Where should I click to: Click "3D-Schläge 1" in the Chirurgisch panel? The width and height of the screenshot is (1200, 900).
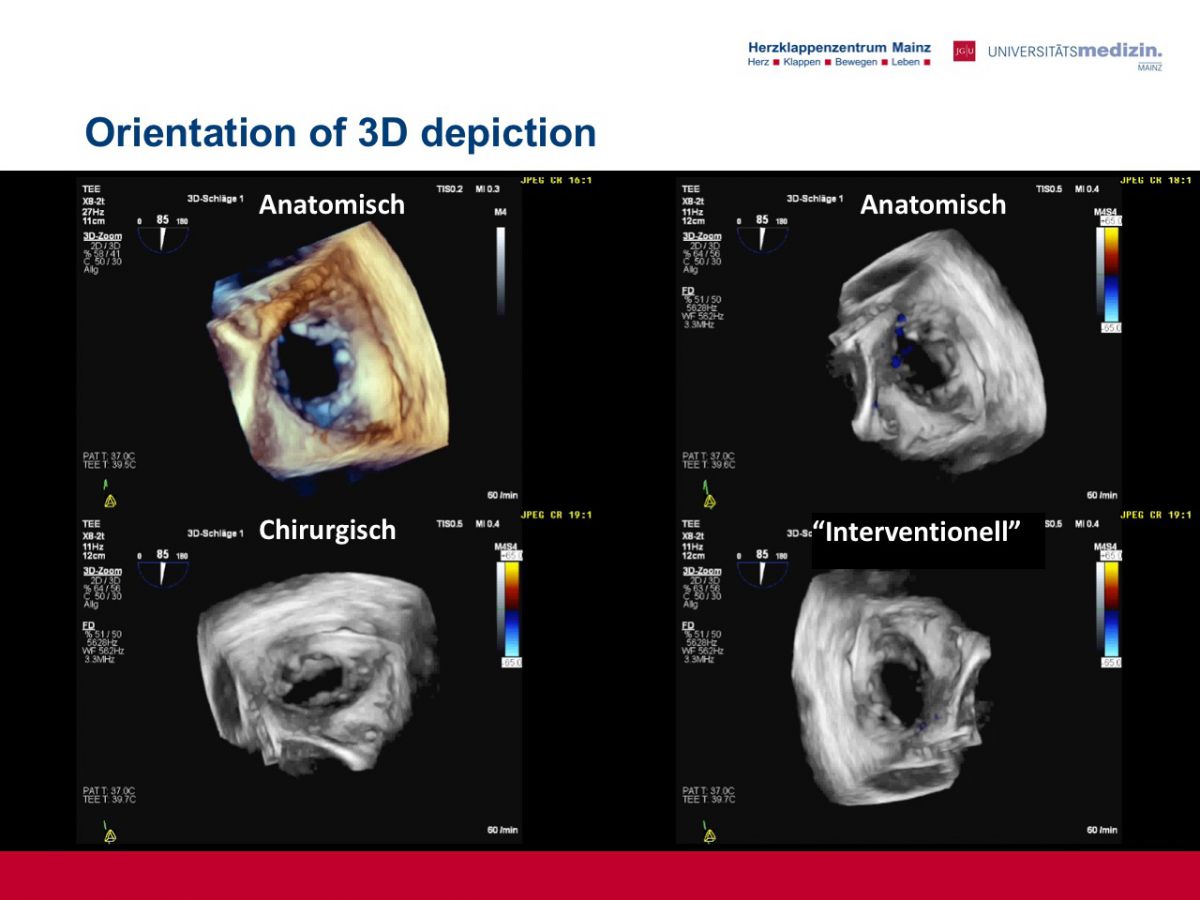(215, 533)
